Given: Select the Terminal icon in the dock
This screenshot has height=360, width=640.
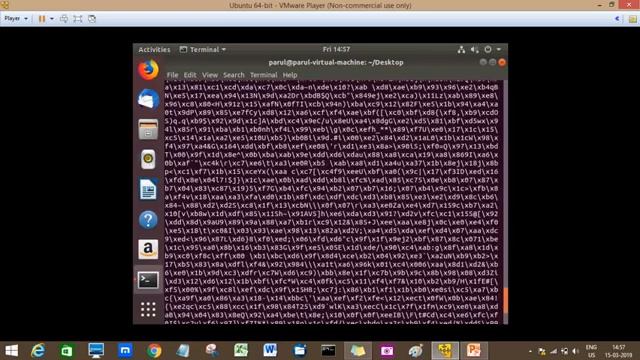Looking at the screenshot, I should 148,280.
